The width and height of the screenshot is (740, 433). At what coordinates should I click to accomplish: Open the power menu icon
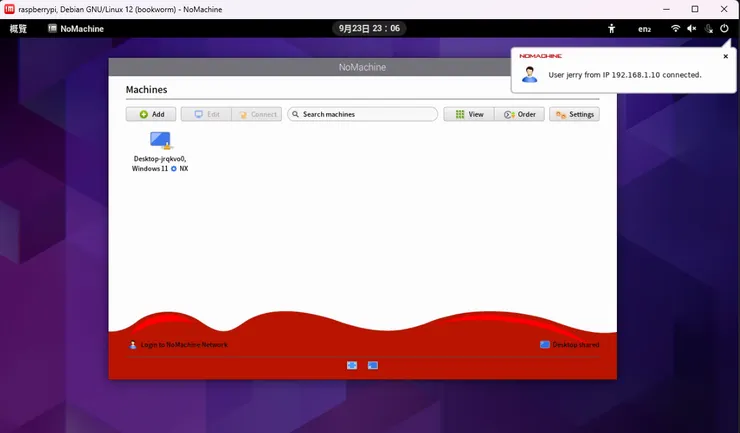click(x=724, y=28)
